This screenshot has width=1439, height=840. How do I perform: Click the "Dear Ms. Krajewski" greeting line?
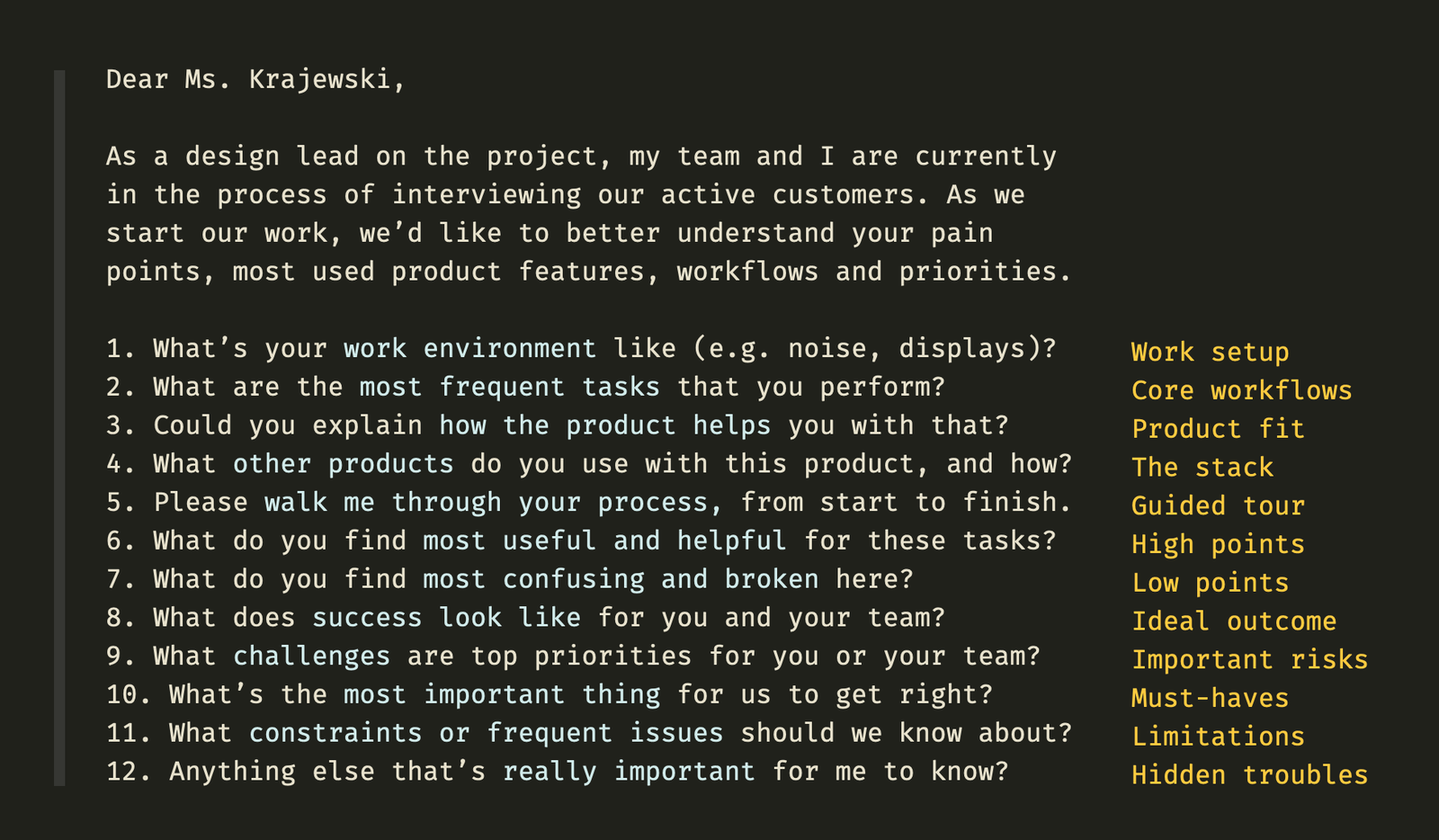[255, 80]
